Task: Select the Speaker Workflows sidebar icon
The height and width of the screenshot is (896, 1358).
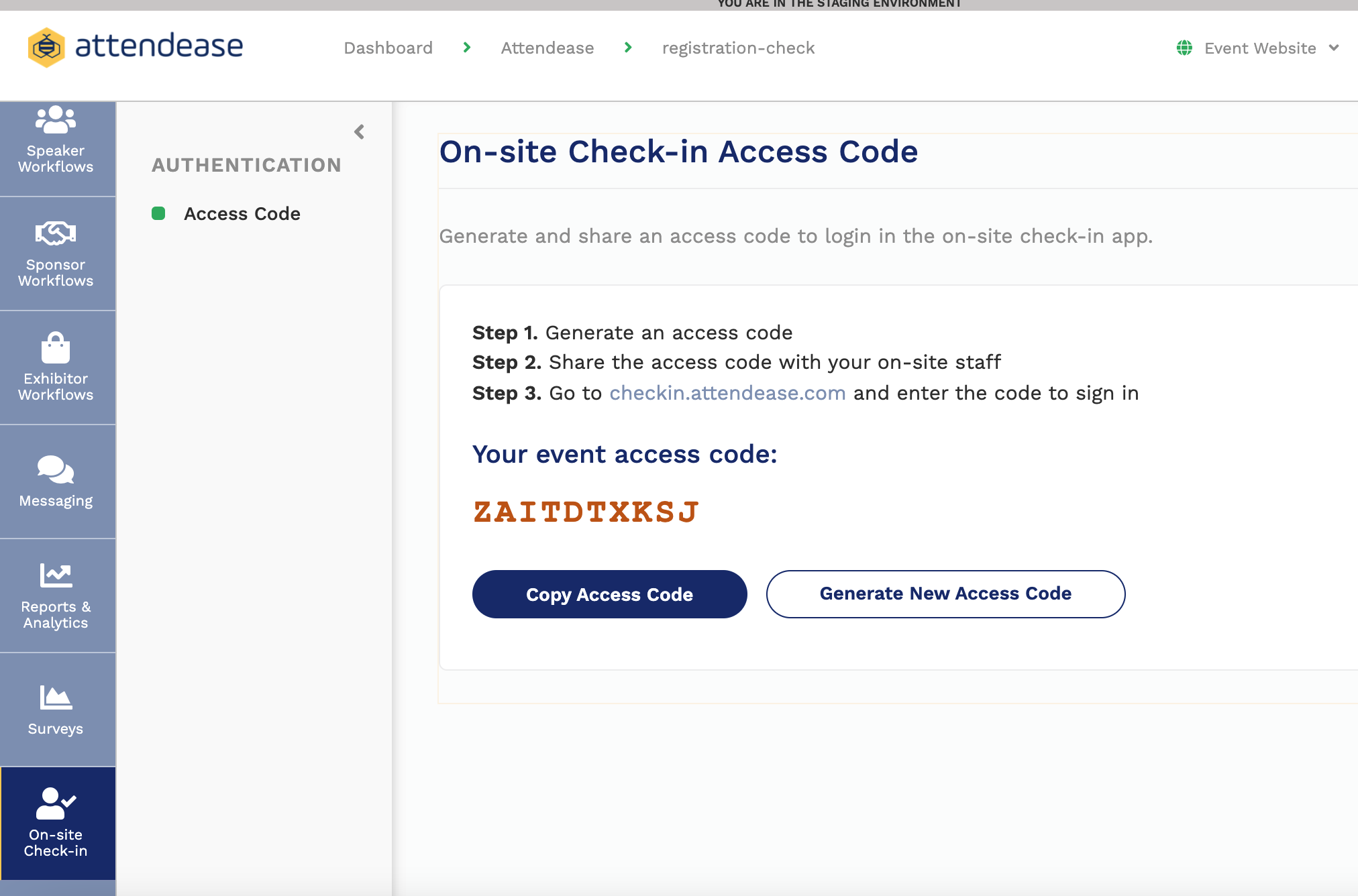Action: [x=56, y=141]
